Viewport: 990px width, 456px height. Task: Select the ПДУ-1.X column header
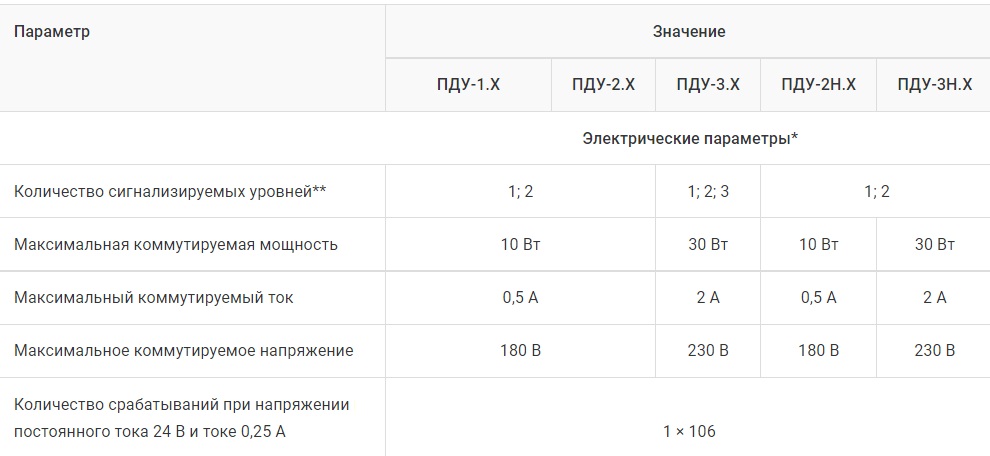(x=468, y=85)
